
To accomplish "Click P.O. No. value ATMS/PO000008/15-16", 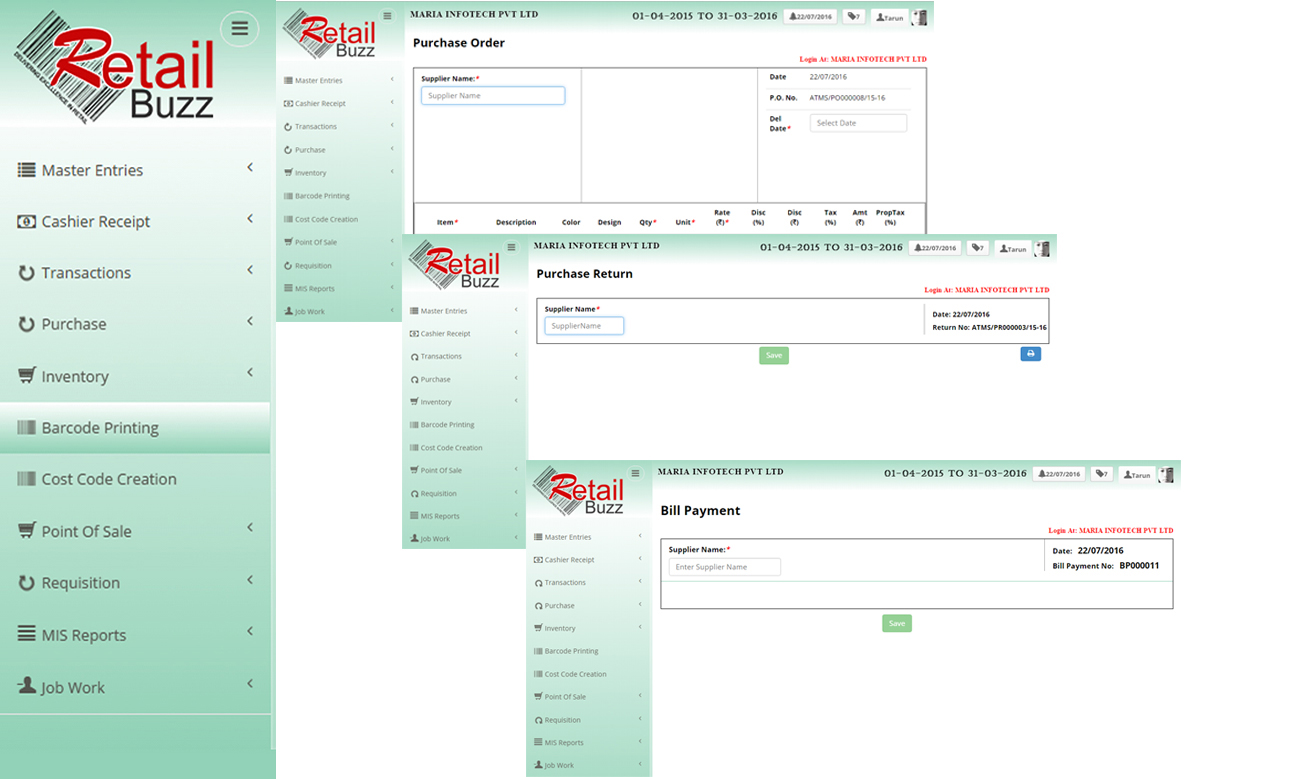I will [x=847, y=98].
